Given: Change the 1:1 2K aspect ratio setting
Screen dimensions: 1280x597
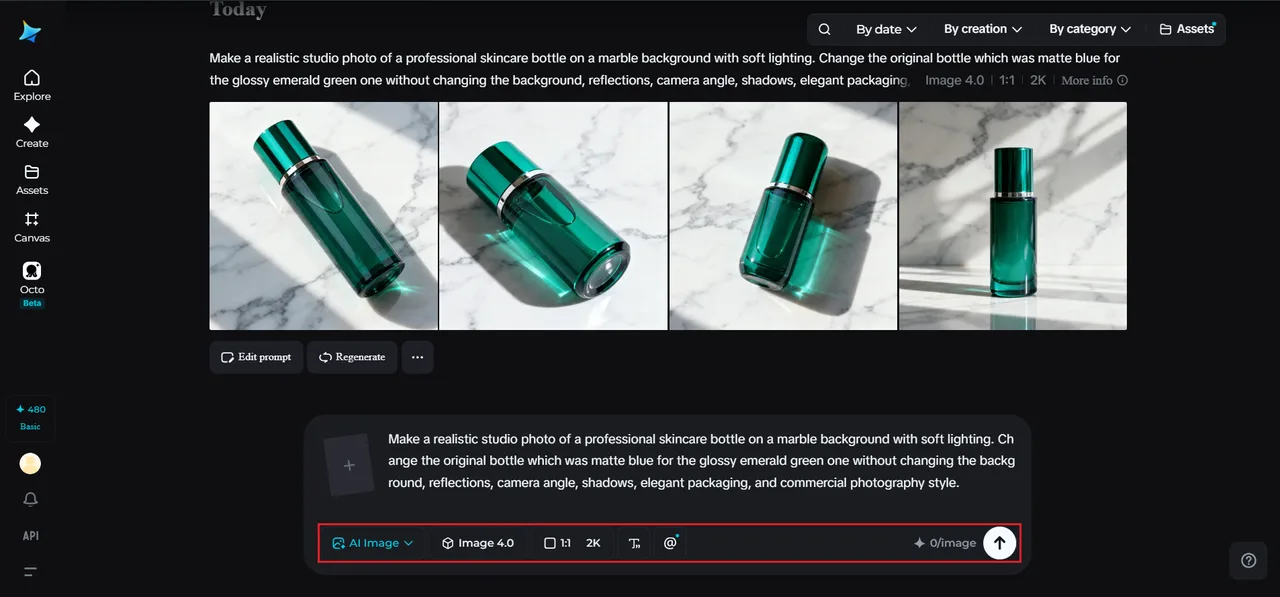Looking at the screenshot, I should click(572, 543).
